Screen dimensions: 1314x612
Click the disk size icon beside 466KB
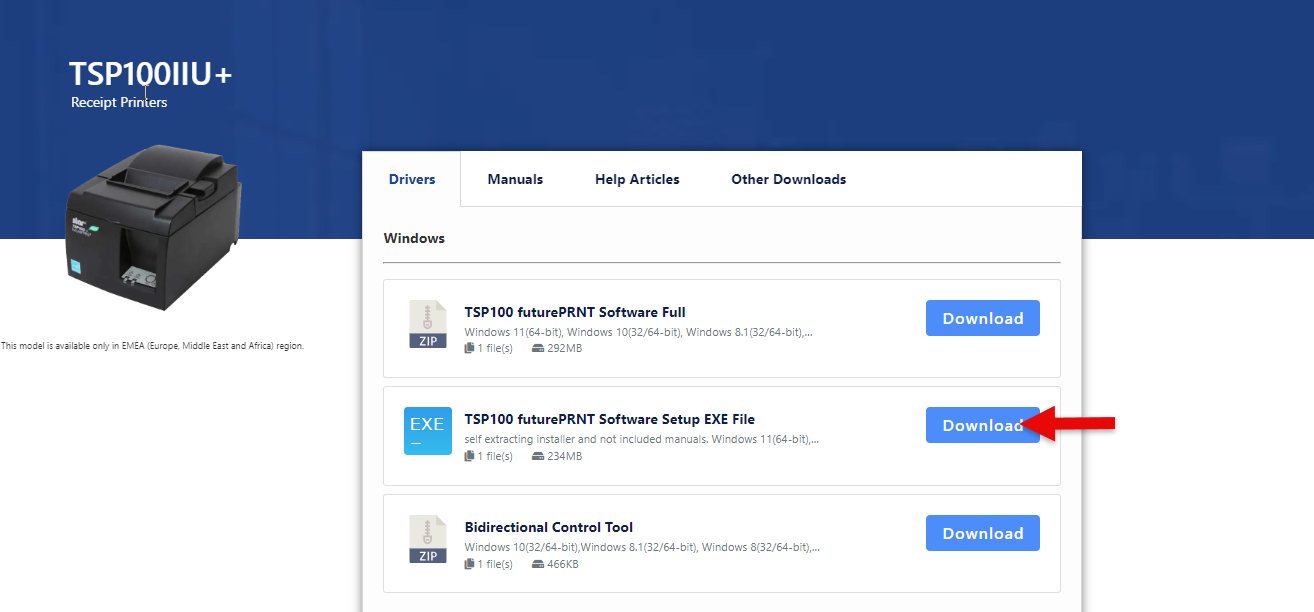click(538, 564)
